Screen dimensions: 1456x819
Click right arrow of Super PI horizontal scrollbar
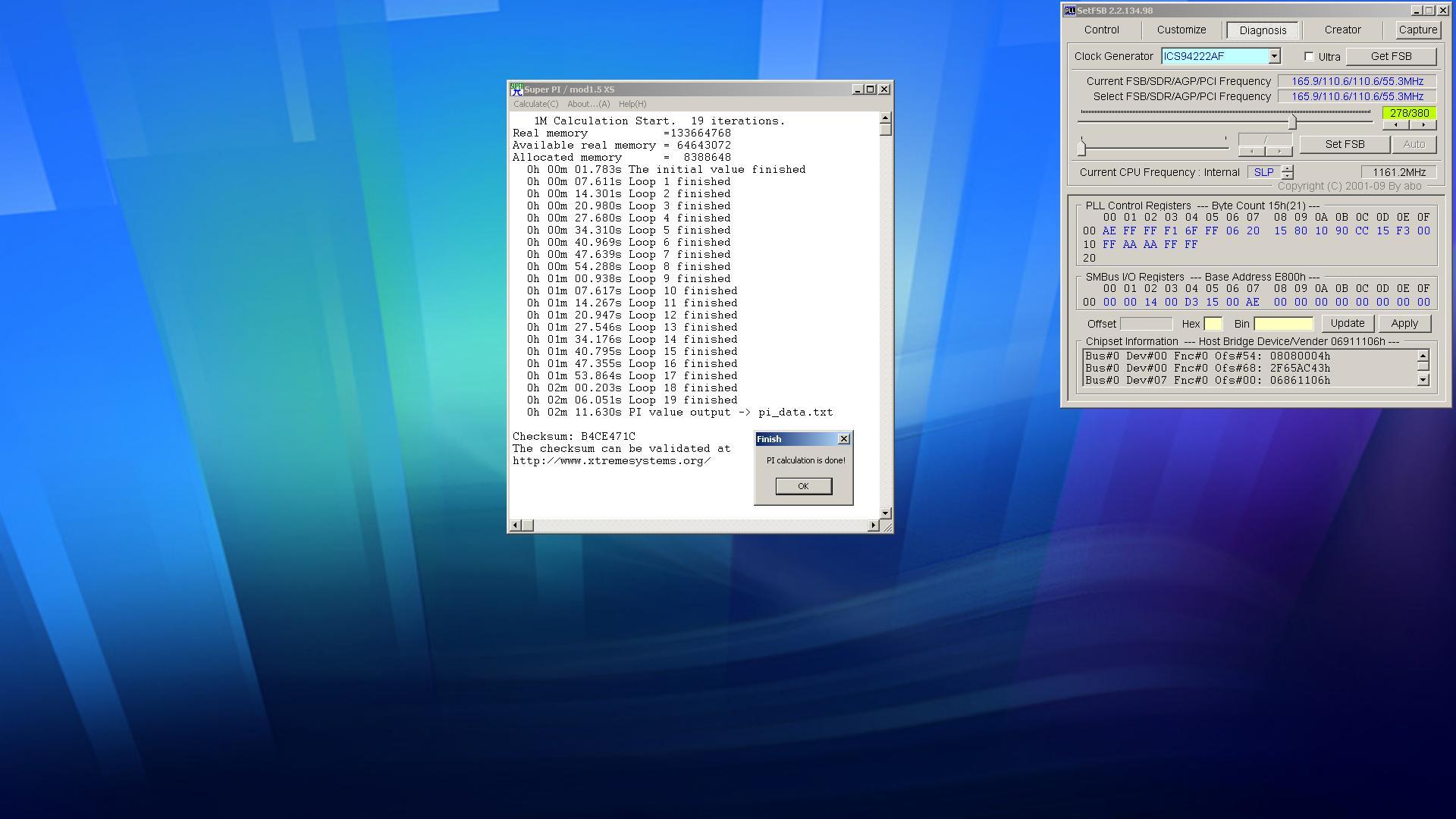click(x=873, y=526)
